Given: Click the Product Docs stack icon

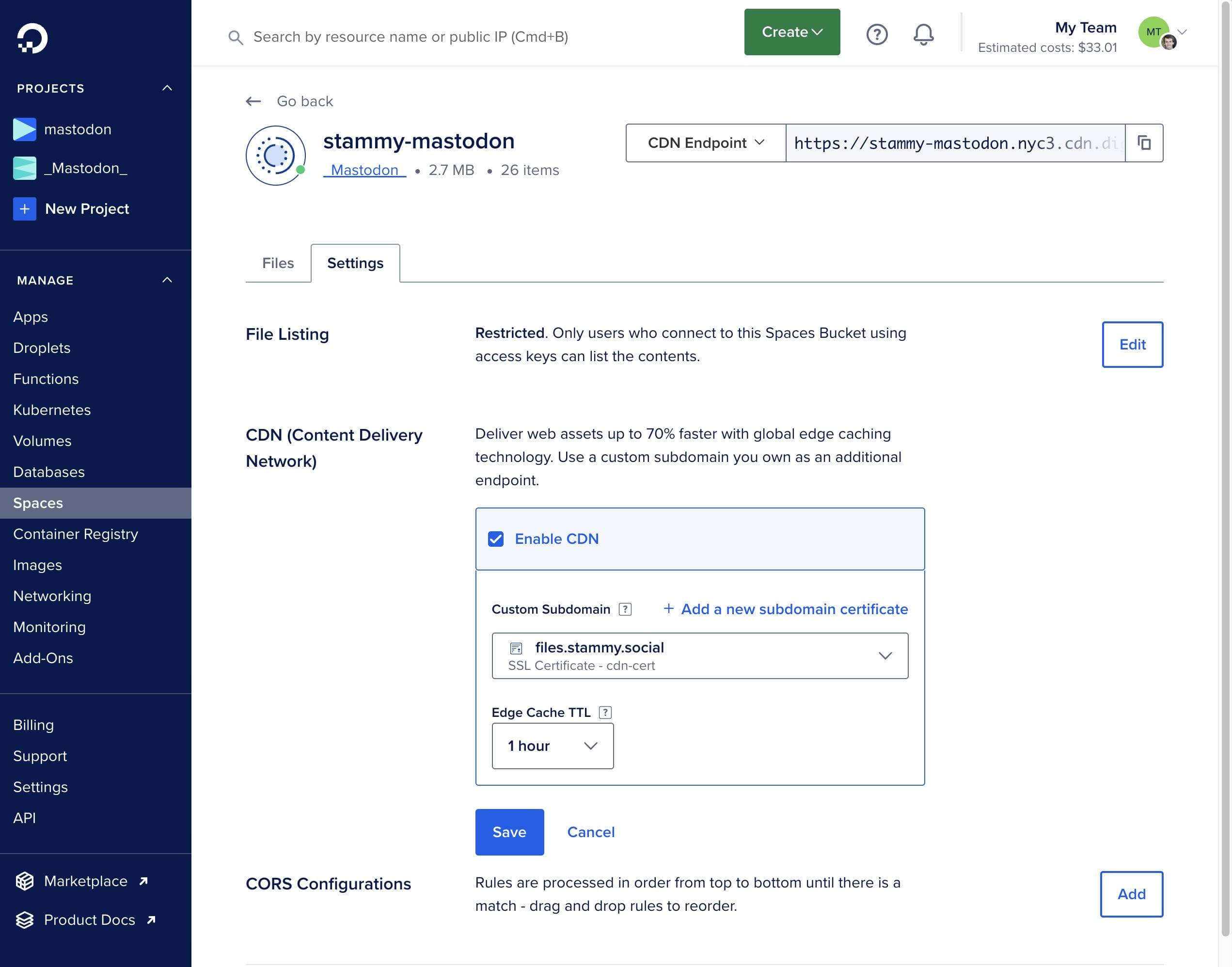Looking at the screenshot, I should [x=24, y=920].
